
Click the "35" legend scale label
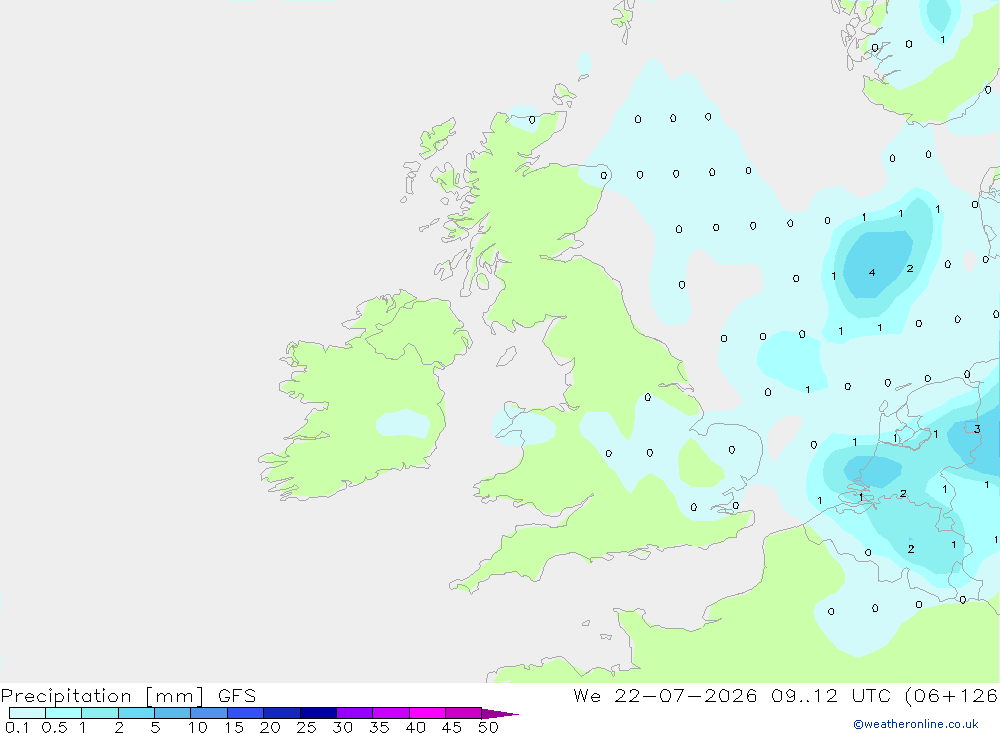click(x=379, y=727)
